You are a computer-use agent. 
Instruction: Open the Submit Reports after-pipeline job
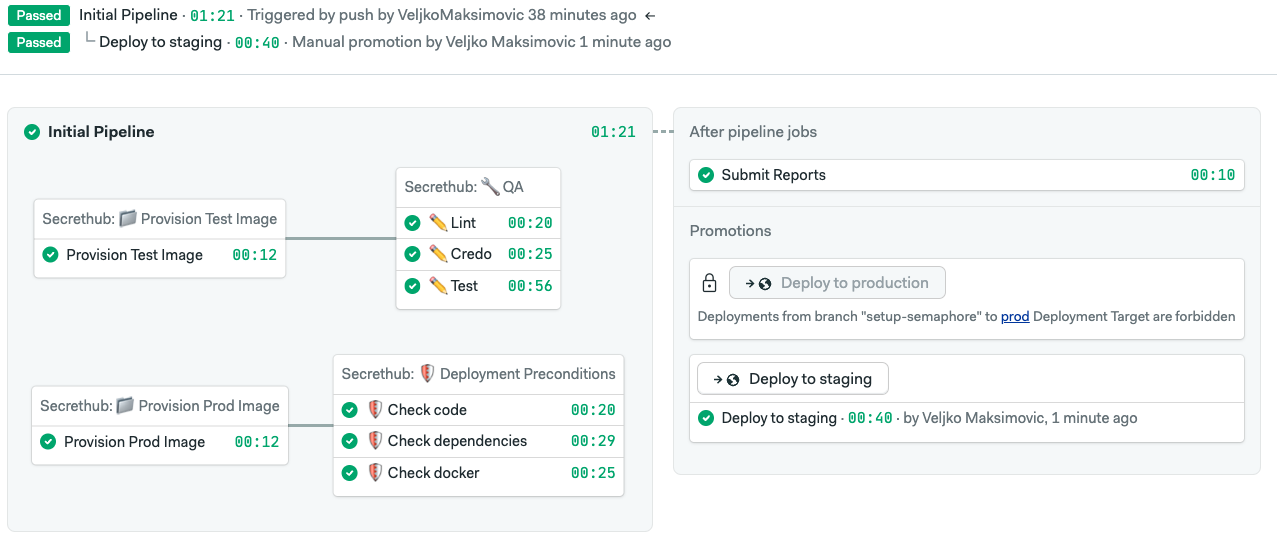click(773, 175)
